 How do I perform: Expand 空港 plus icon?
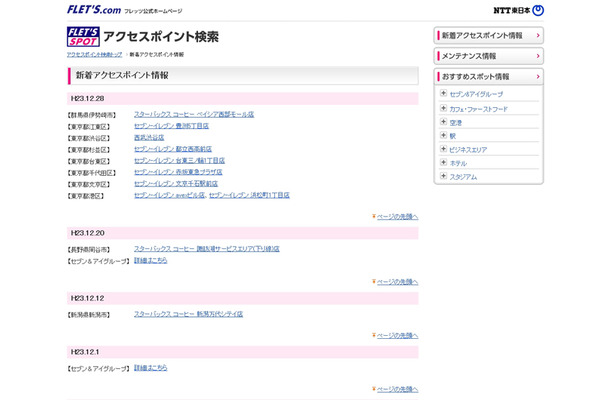pyautogui.click(x=443, y=121)
